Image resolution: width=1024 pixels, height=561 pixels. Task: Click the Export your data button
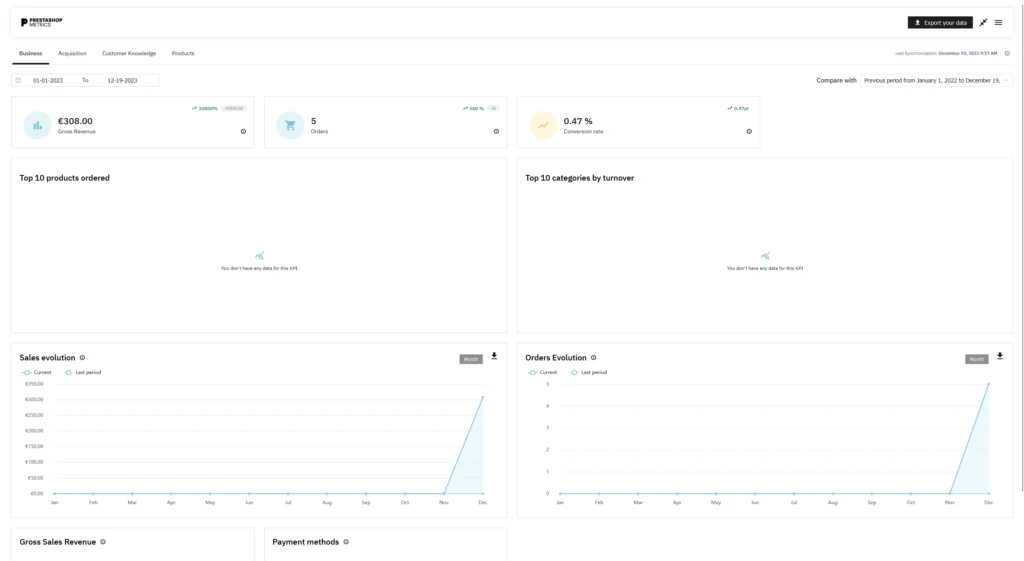(940, 23)
